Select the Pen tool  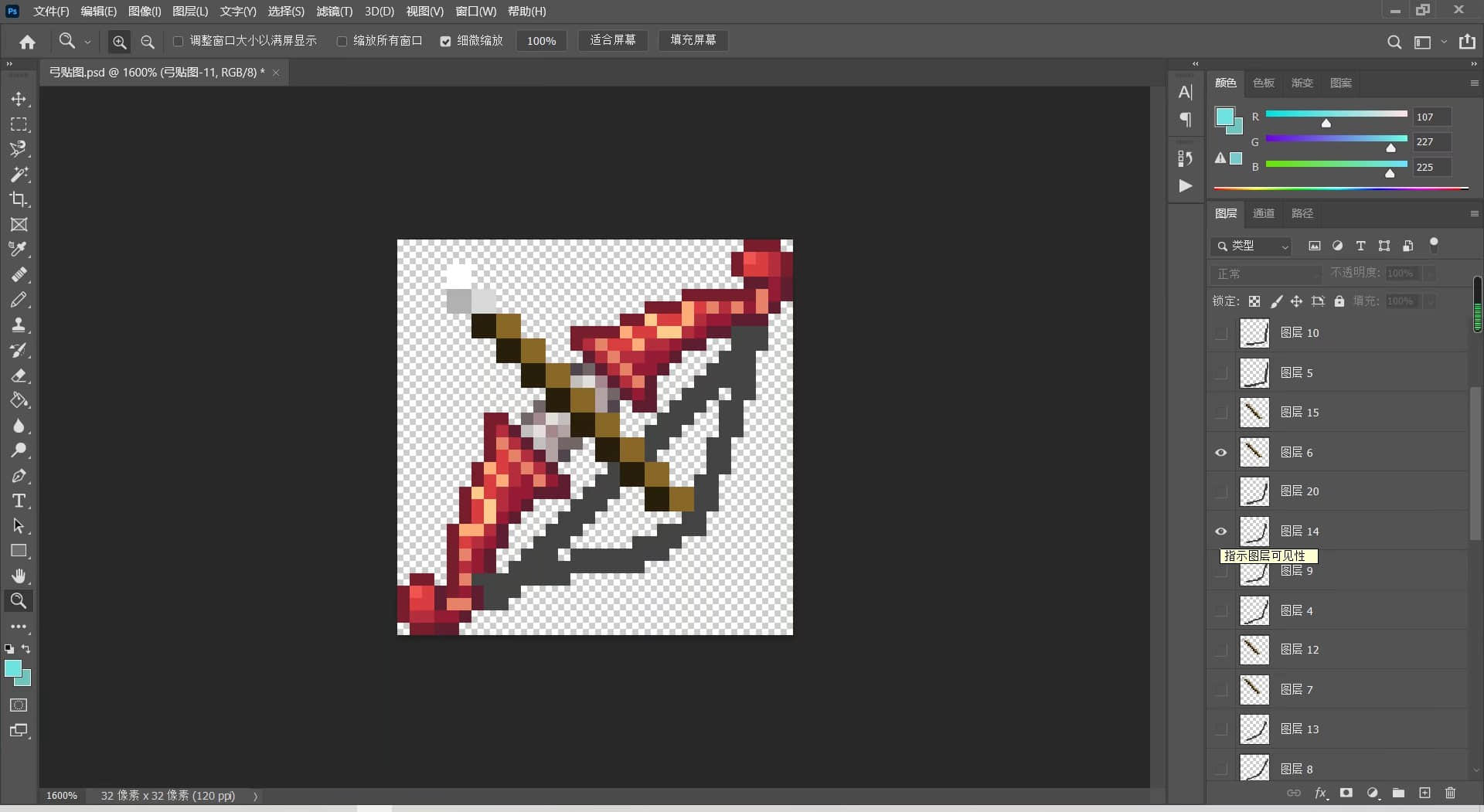pos(19,476)
